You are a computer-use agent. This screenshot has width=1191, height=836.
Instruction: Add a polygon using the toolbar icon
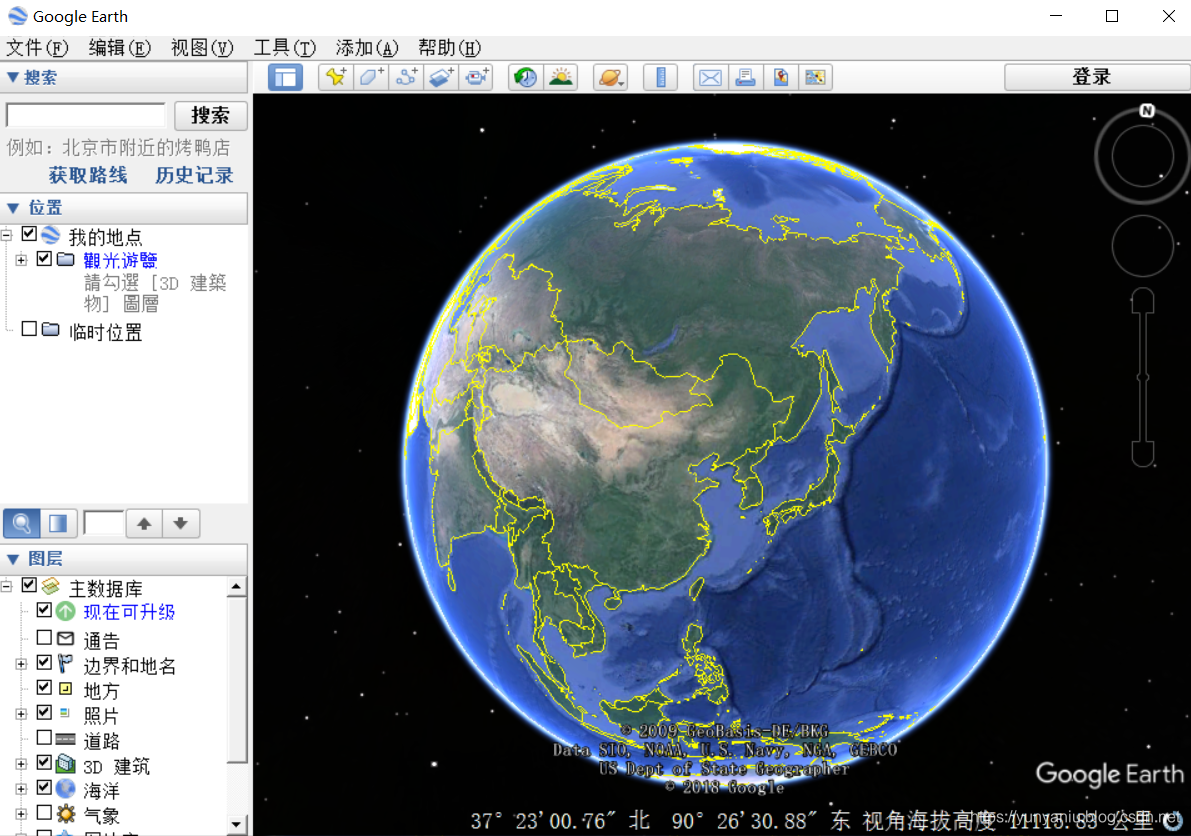pyautogui.click(x=371, y=77)
